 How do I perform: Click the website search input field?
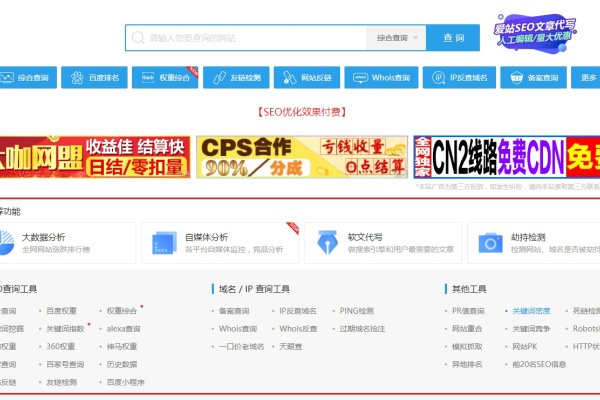click(x=246, y=38)
